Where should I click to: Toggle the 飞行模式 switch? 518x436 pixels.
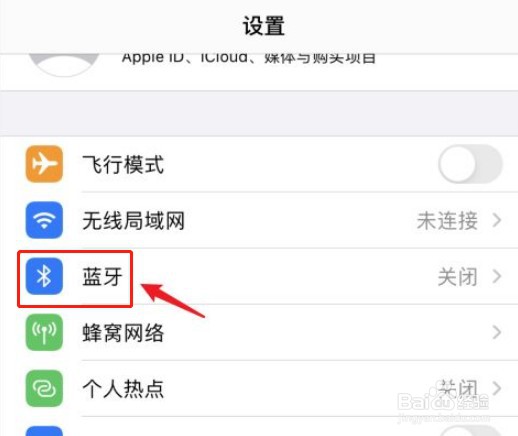pyautogui.click(x=470, y=164)
